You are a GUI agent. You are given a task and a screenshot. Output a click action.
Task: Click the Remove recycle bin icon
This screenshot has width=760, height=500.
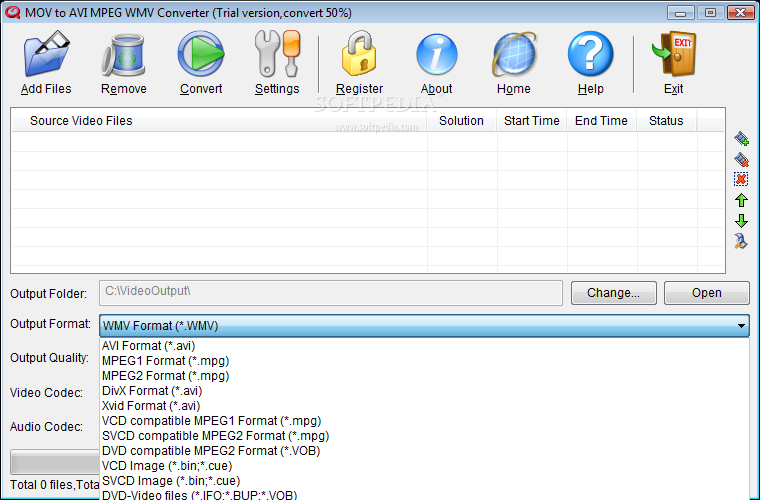click(x=124, y=55)
